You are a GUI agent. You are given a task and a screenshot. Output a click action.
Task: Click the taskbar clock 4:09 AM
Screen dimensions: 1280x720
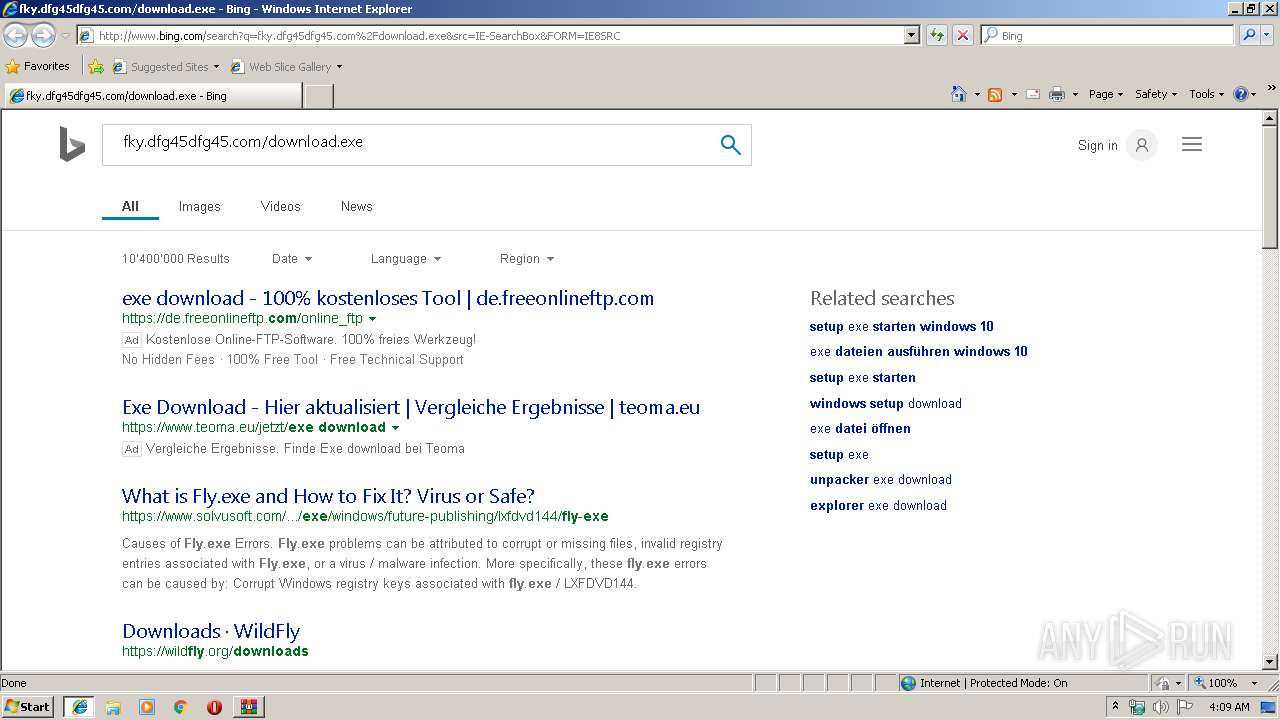[1229, 707]
